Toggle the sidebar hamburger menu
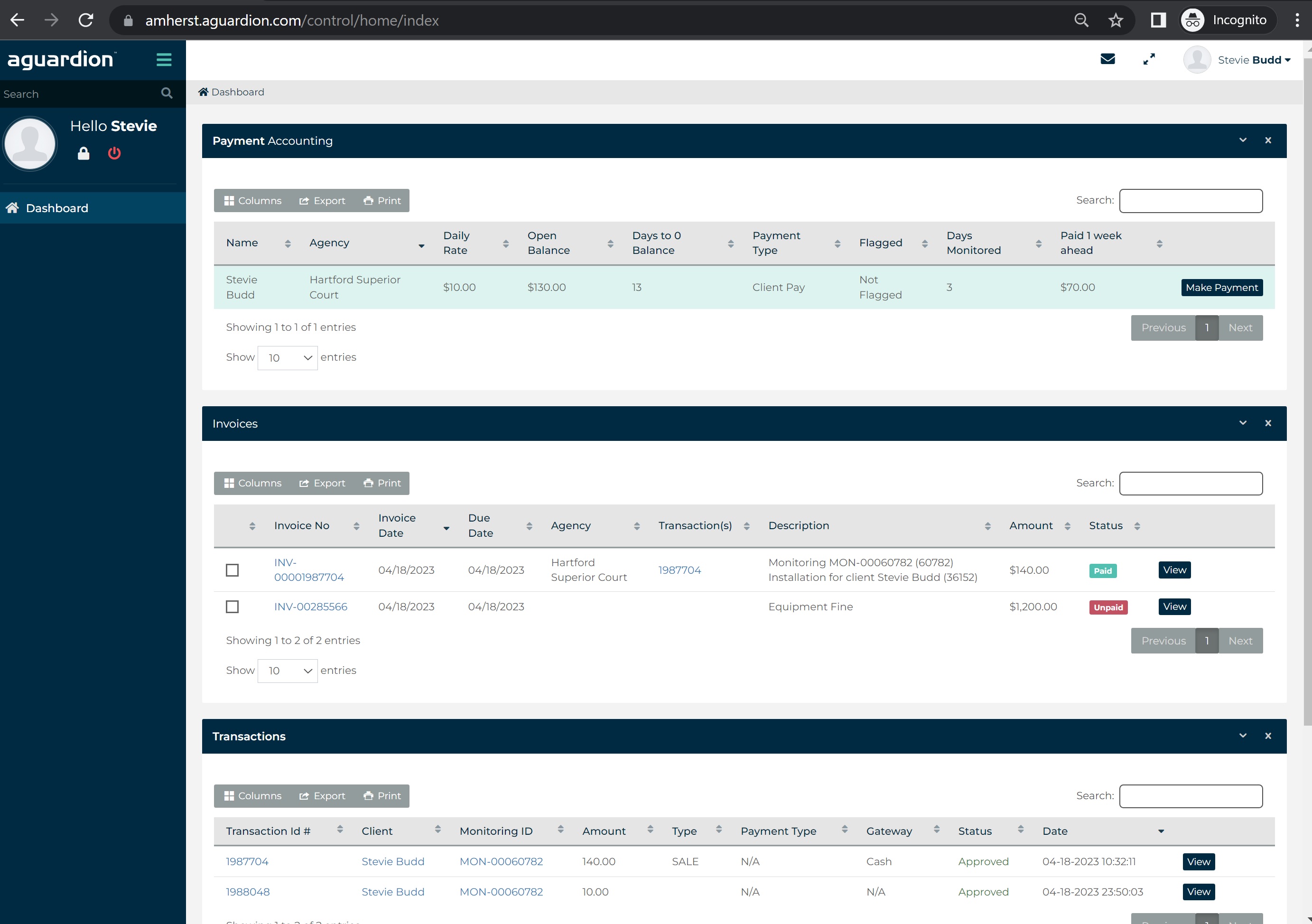The width and height of the screenshot is (1312, 924). (164, 59)
